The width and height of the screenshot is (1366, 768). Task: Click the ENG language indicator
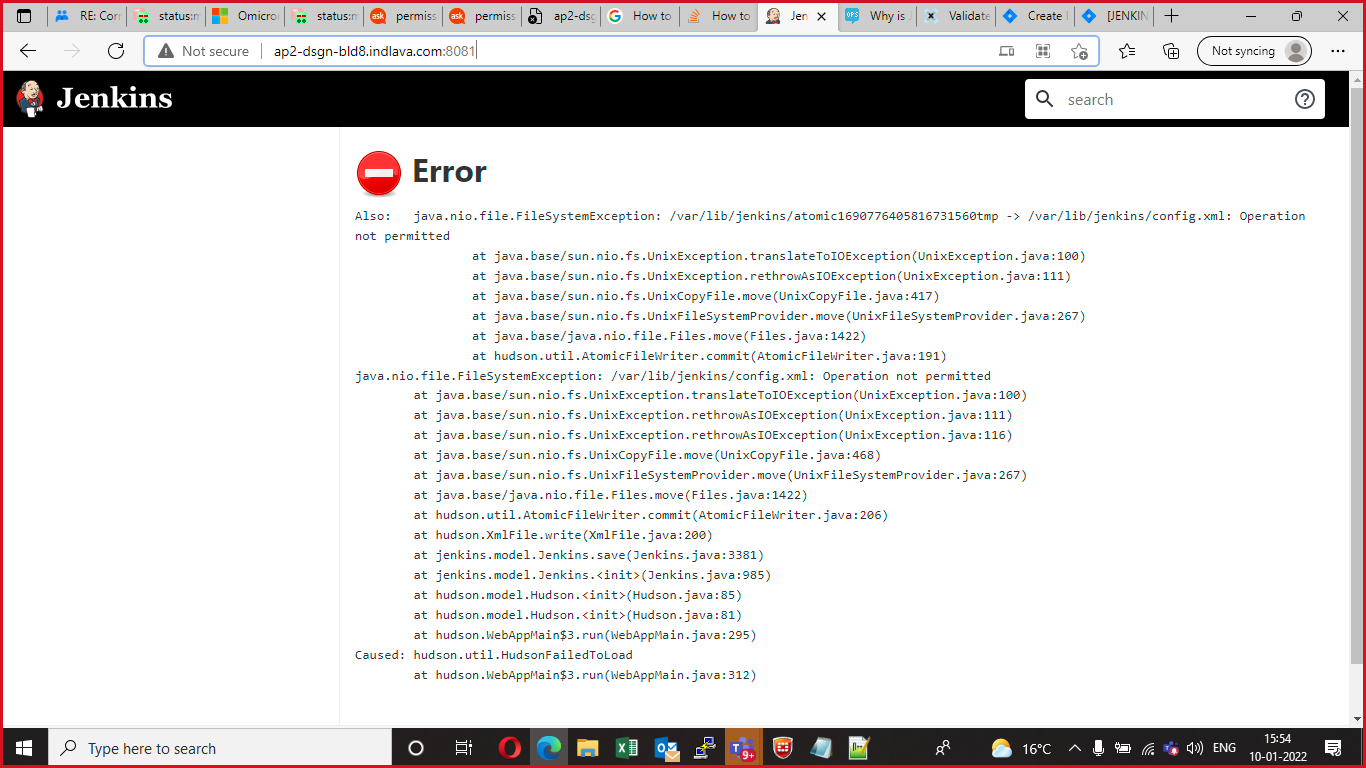[1224, 748]
